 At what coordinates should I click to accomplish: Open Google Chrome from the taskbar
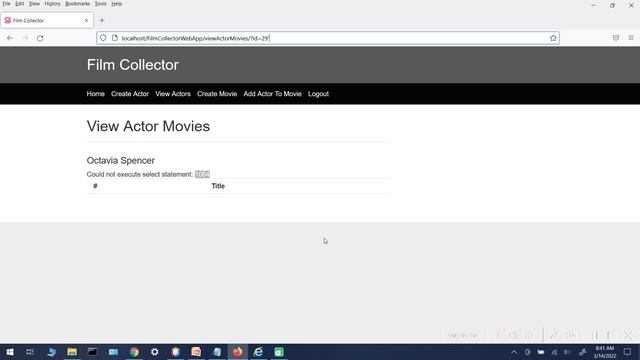(134, 352)
